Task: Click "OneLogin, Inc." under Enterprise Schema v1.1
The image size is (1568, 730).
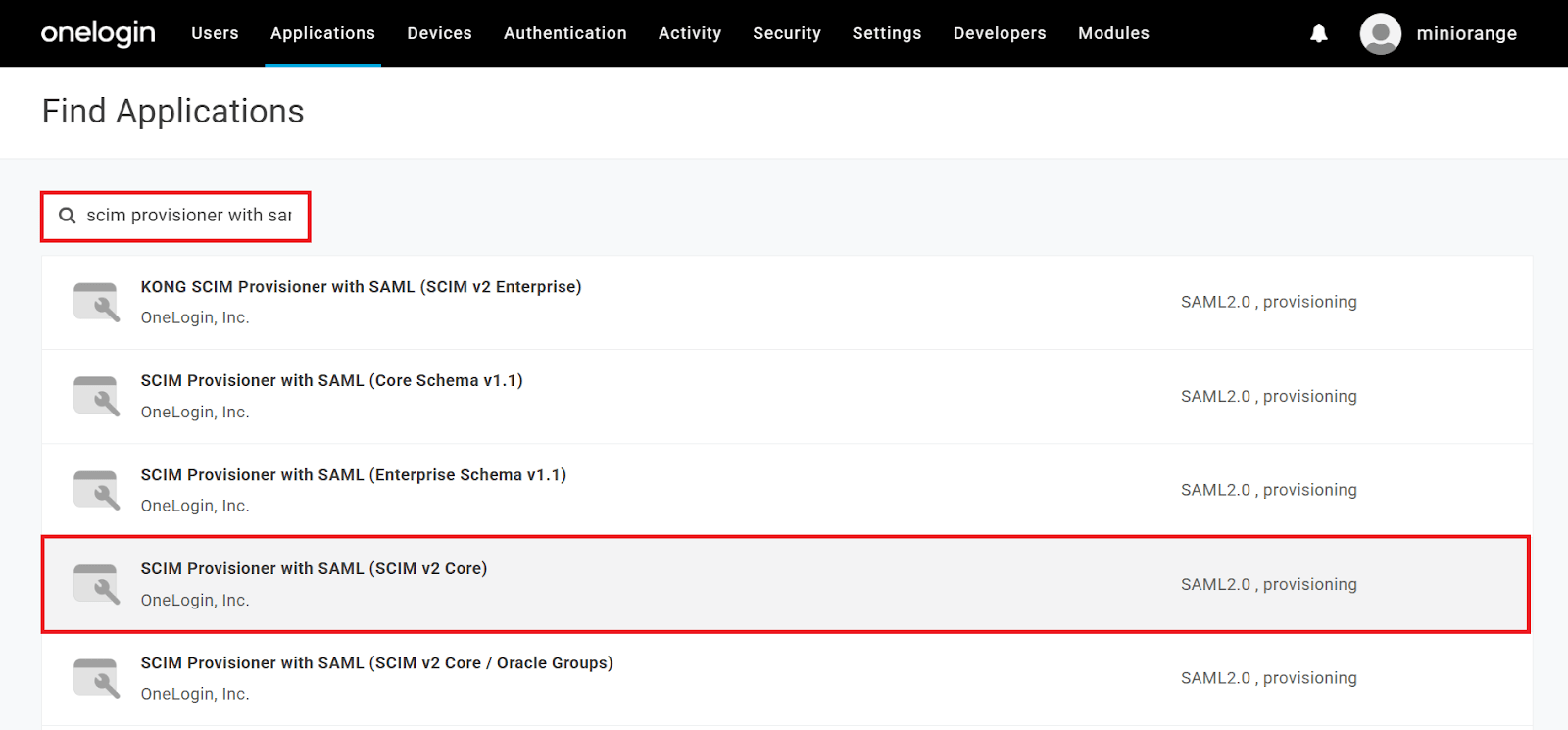Action: coord(195,507)
